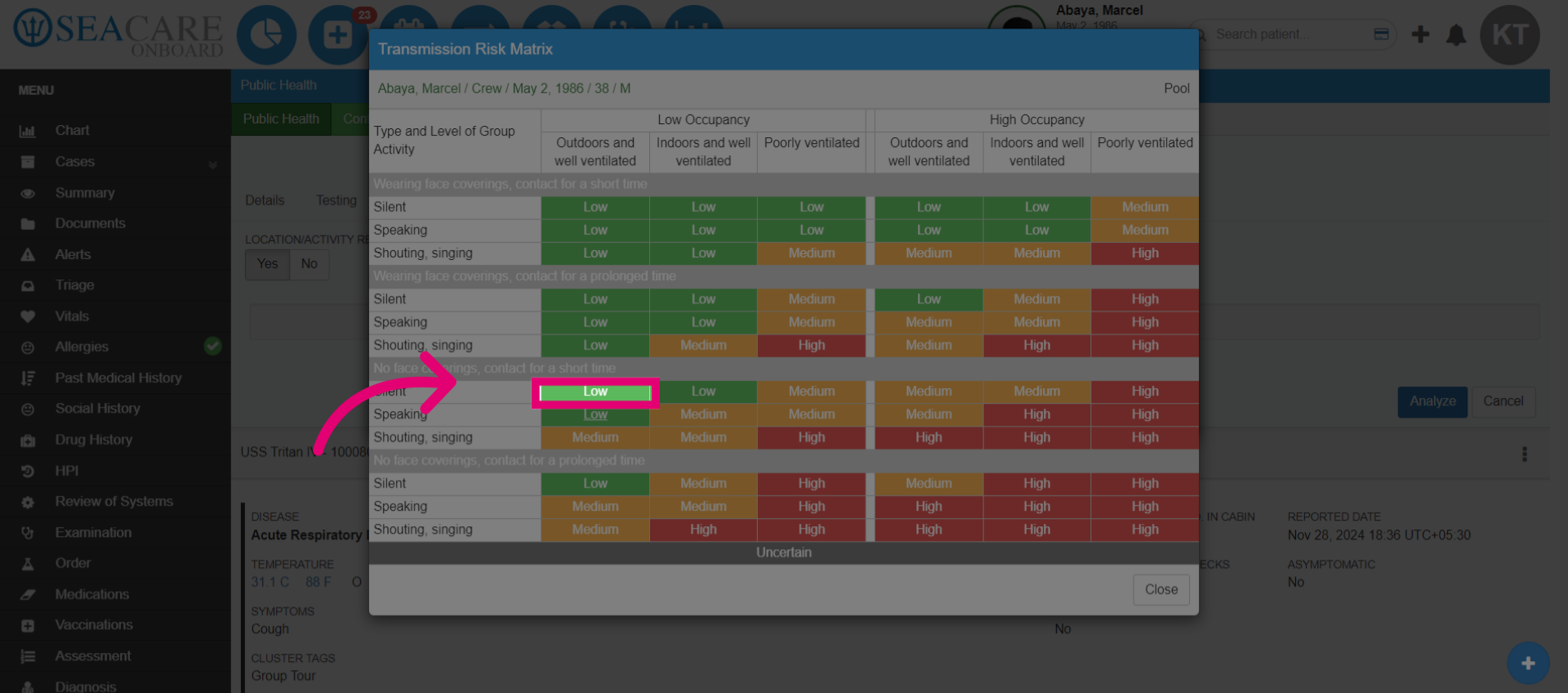The height and width of the screenshot is (693, 1568).
Task: Click the notifications bell icon
Action: pyautogui.click(x=1456, y=35)
